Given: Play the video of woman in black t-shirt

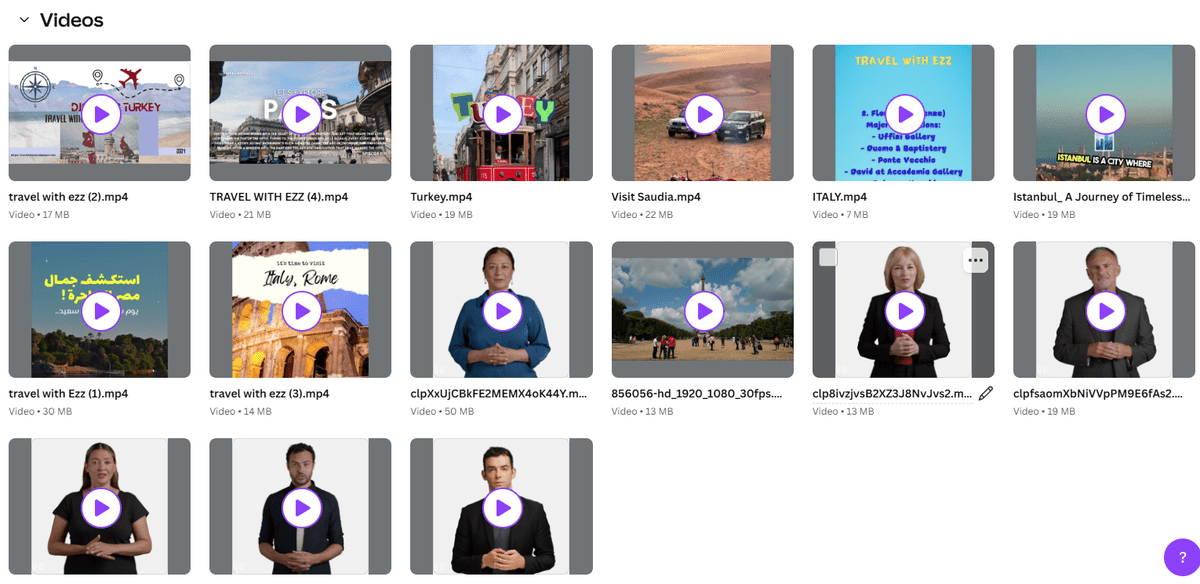Looking at the screenshot, I should tap(100, 508).
